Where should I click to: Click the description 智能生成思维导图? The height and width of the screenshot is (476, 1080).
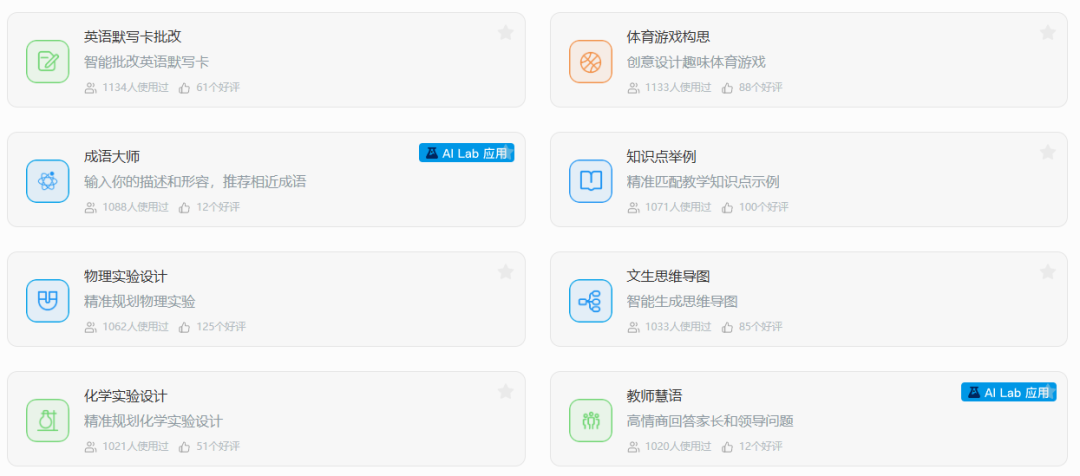tap(683, 301)
